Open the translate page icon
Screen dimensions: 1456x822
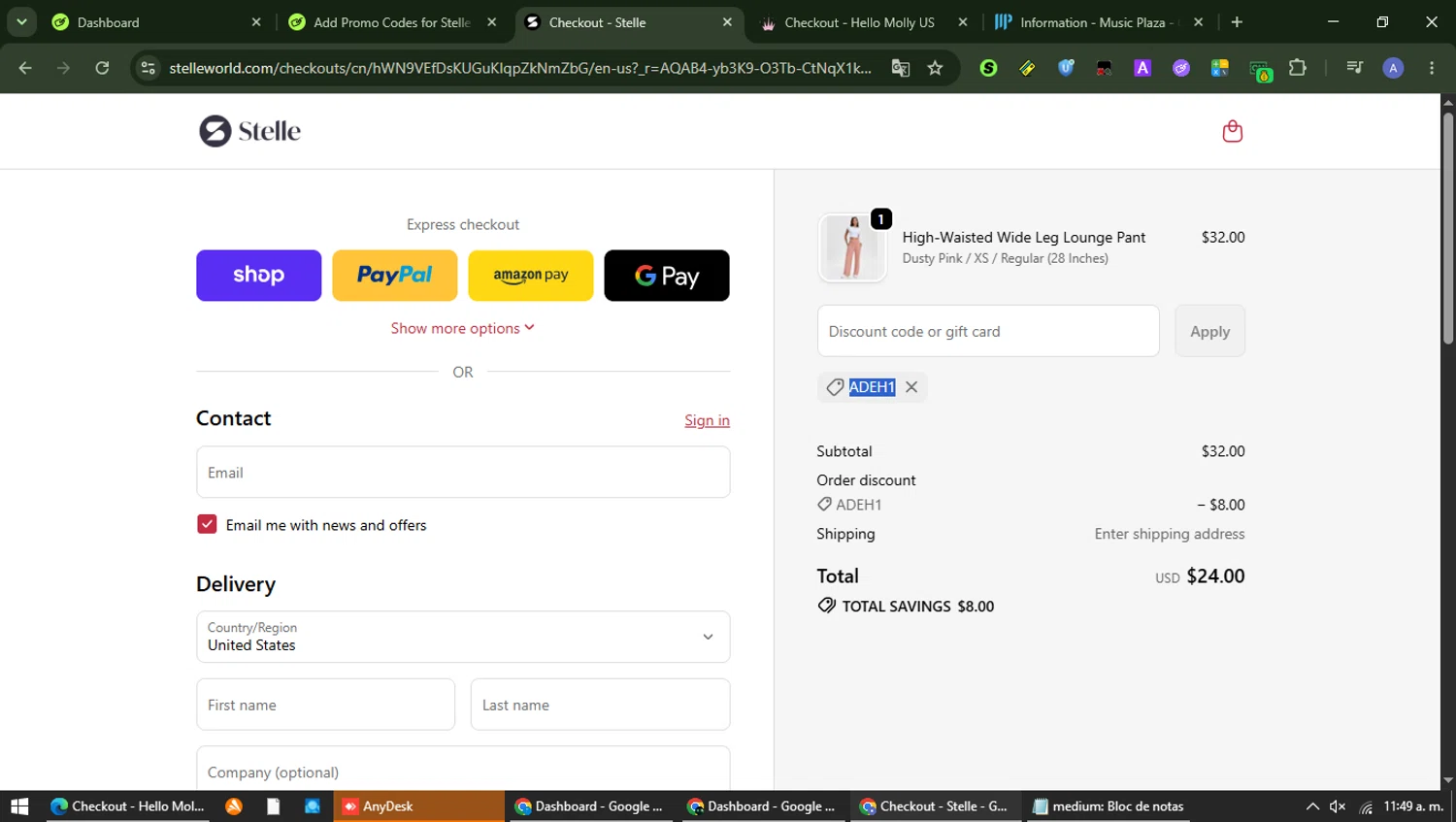point(901,68)
